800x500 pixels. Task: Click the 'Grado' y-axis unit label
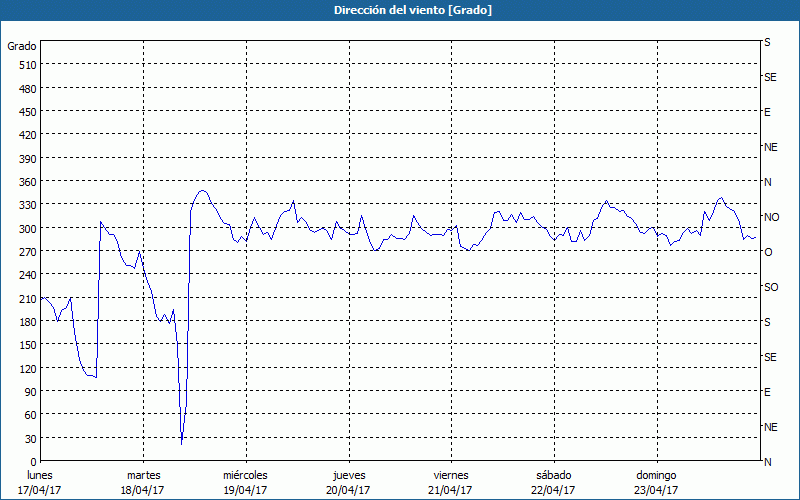pos(22,46)
